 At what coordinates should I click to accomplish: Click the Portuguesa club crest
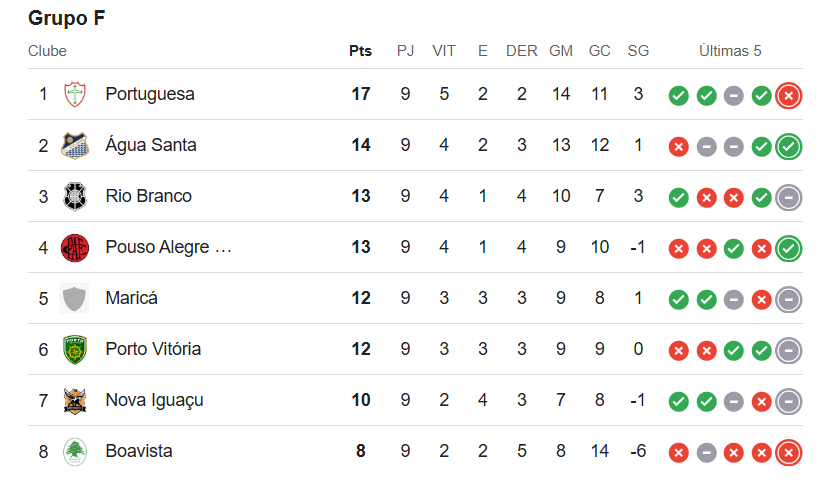[x=75, y=94]
